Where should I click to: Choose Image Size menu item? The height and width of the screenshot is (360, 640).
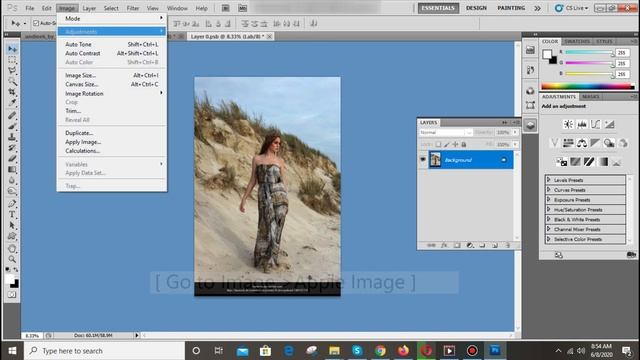point(111,75)
